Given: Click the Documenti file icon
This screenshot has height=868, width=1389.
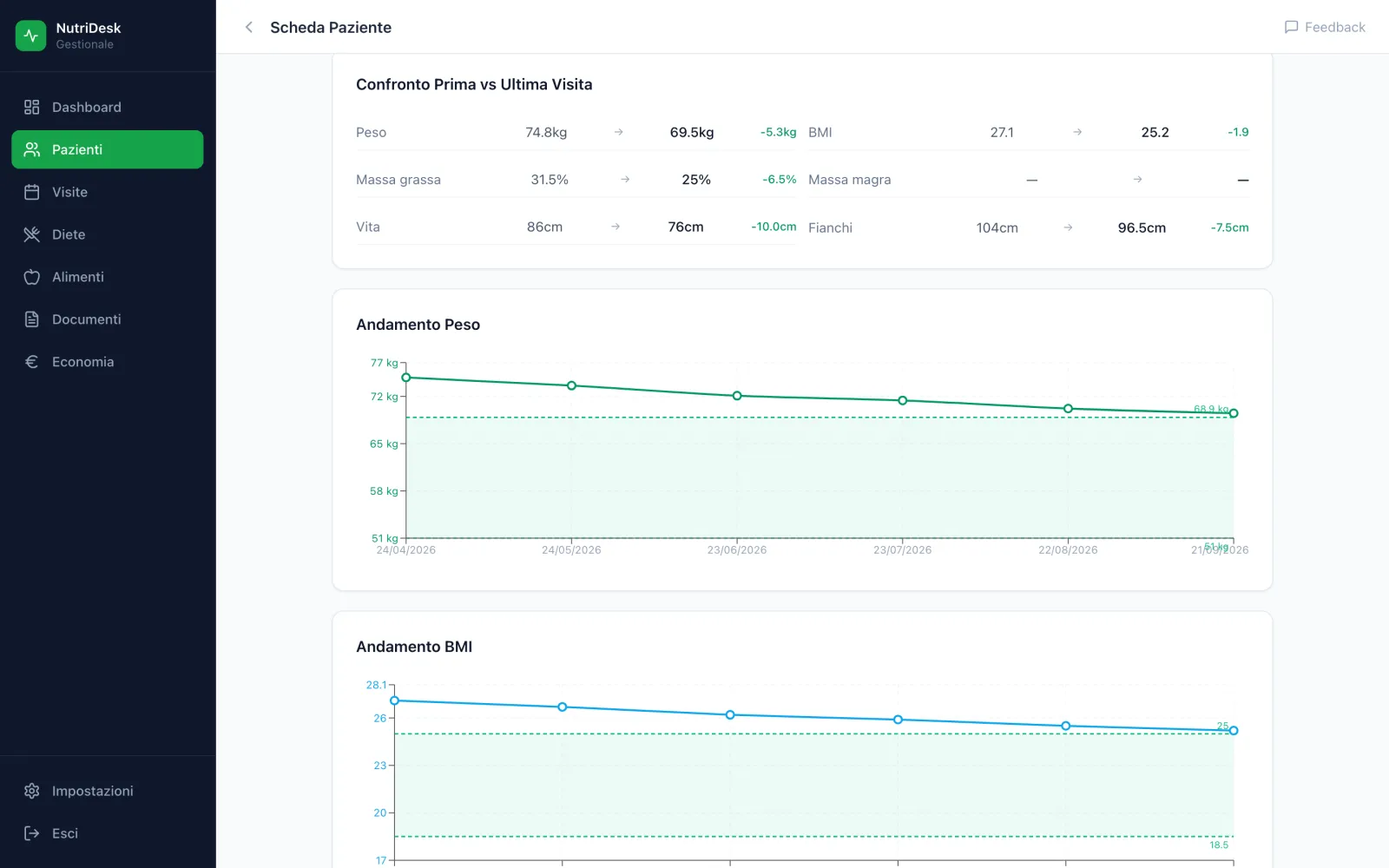Looking at the screenshot, I should point(32,319).
